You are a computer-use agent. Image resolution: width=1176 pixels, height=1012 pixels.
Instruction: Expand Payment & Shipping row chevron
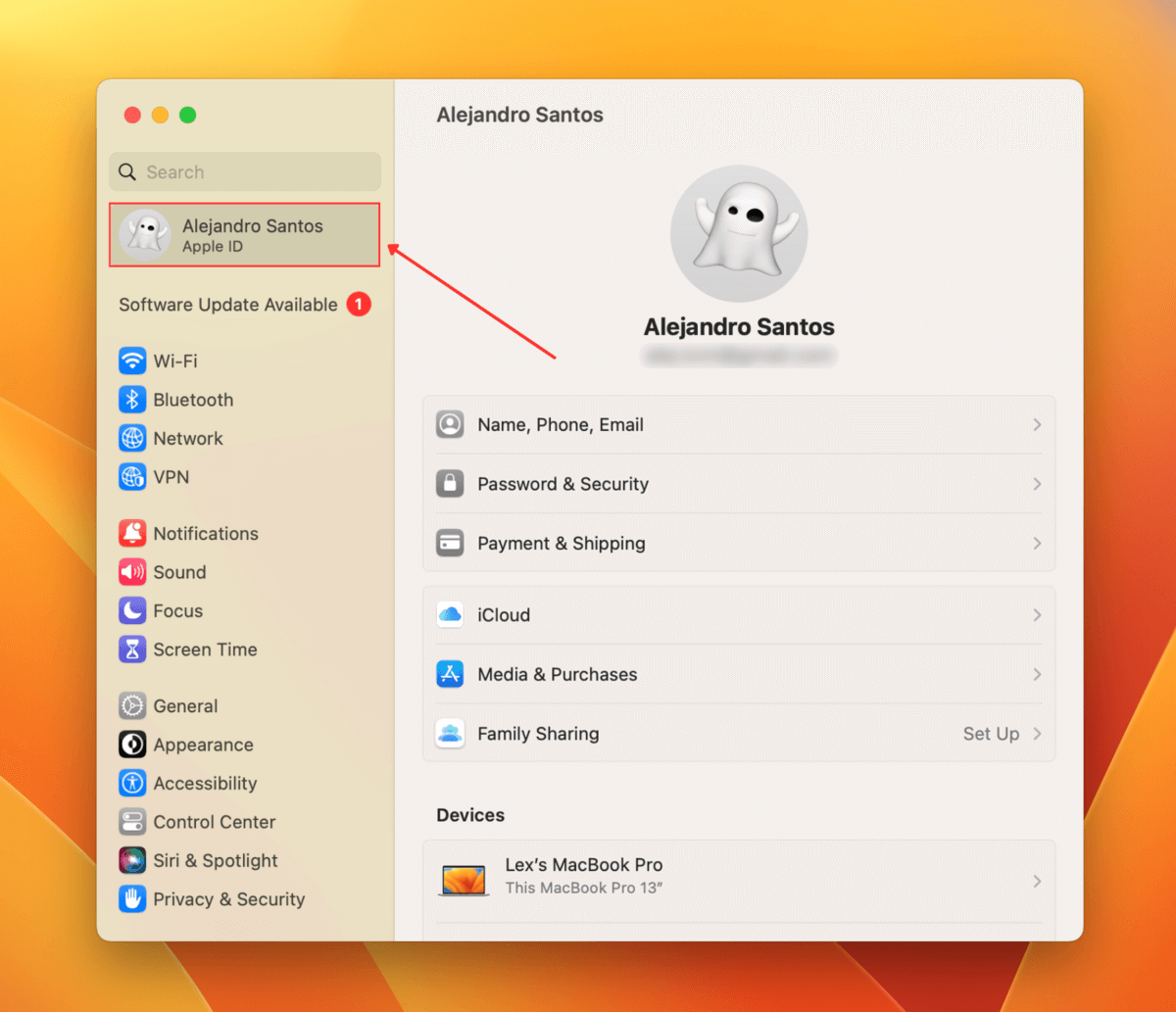point(1037,543)
